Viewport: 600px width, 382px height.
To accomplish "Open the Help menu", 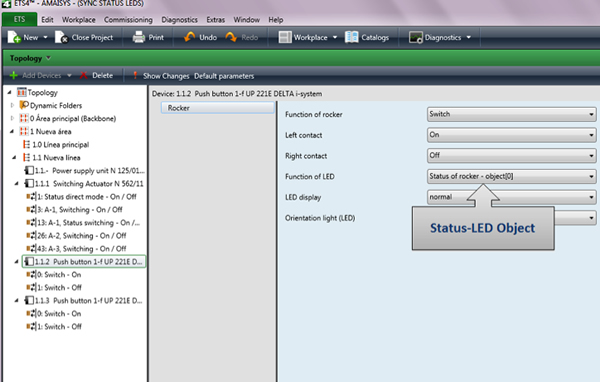I will [x=276, y=20].
